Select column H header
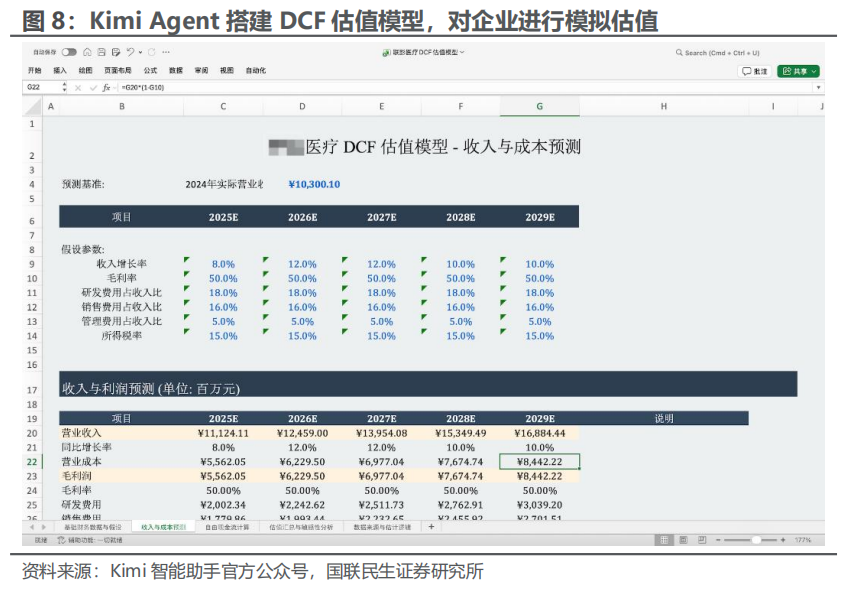This screenshot has width=850, height=590. coord(664,107)
